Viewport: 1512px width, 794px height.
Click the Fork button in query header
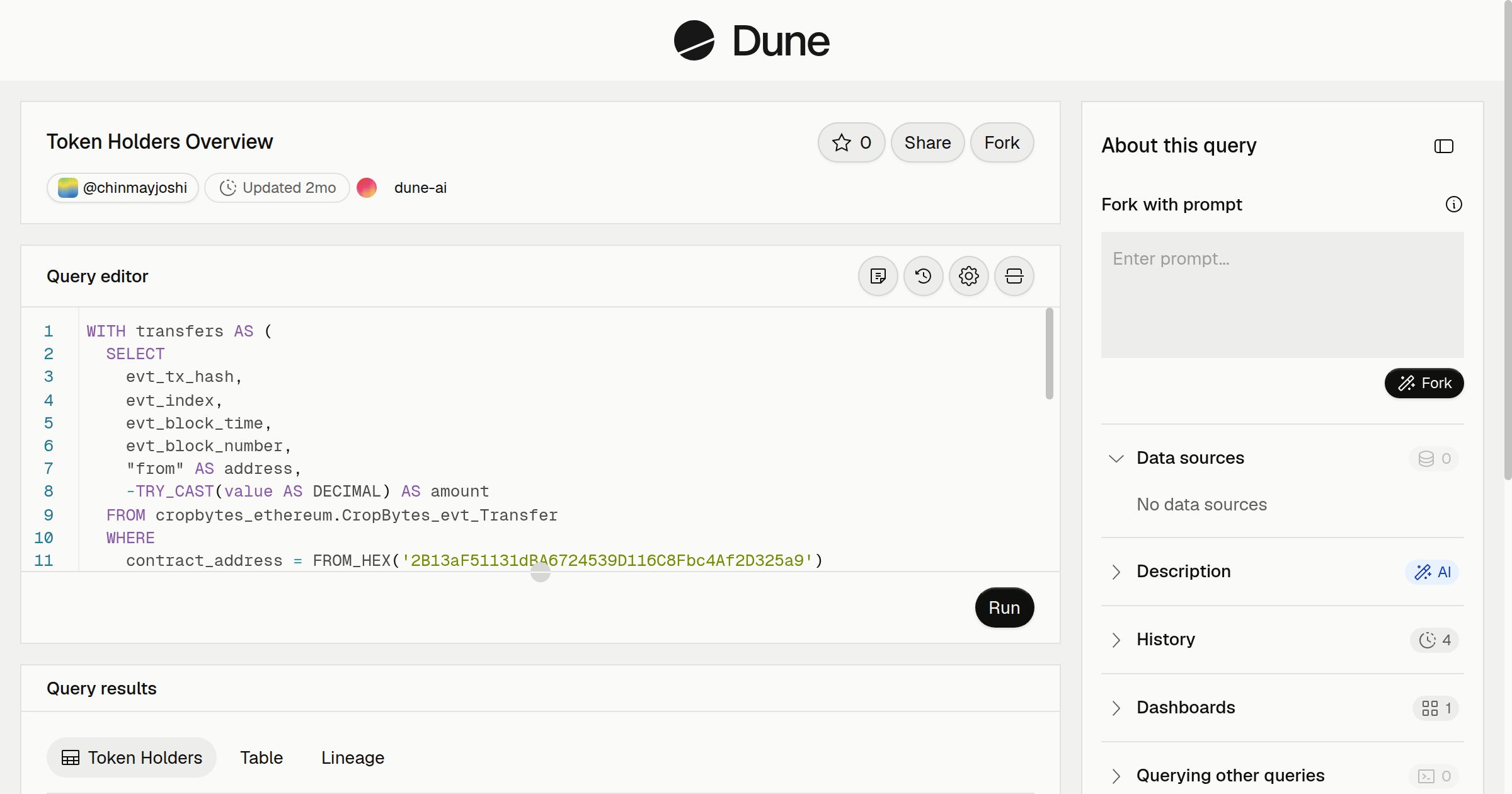point(1002,142)
